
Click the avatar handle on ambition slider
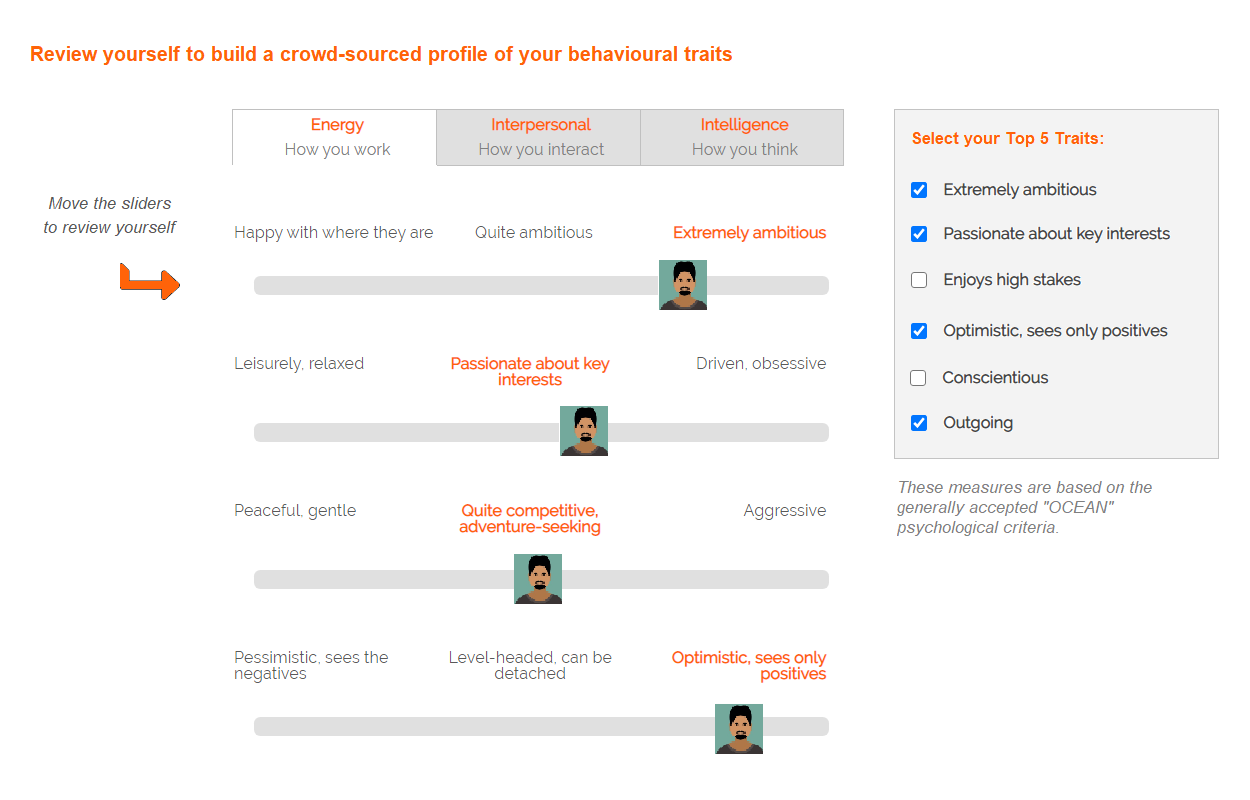(683, 285)
